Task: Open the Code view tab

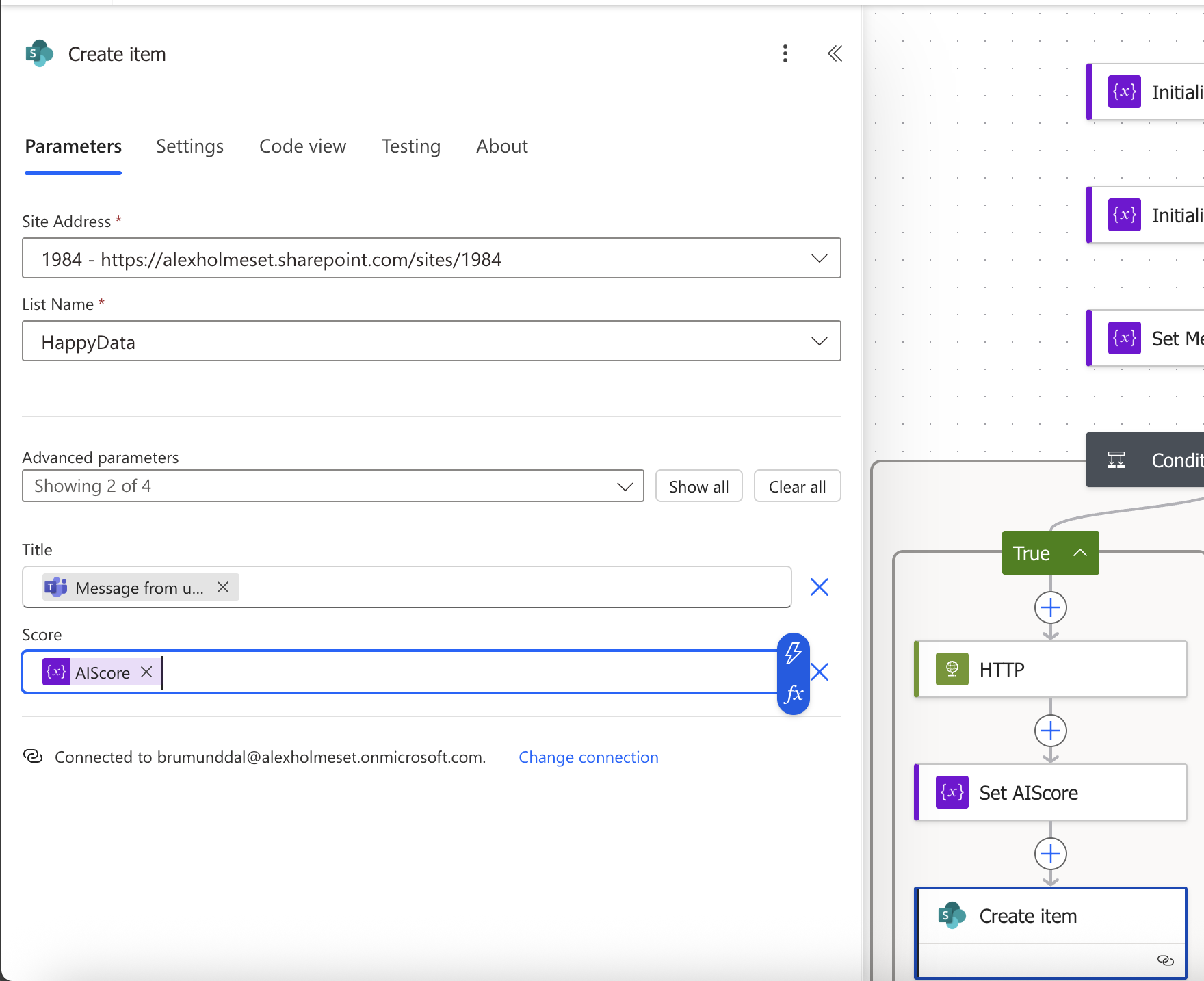Action: (302, 146)
